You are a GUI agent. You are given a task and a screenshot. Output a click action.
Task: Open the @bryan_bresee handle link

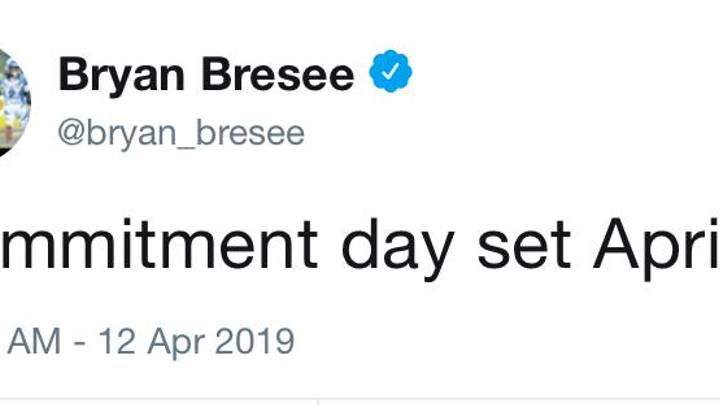coord(181,134)
